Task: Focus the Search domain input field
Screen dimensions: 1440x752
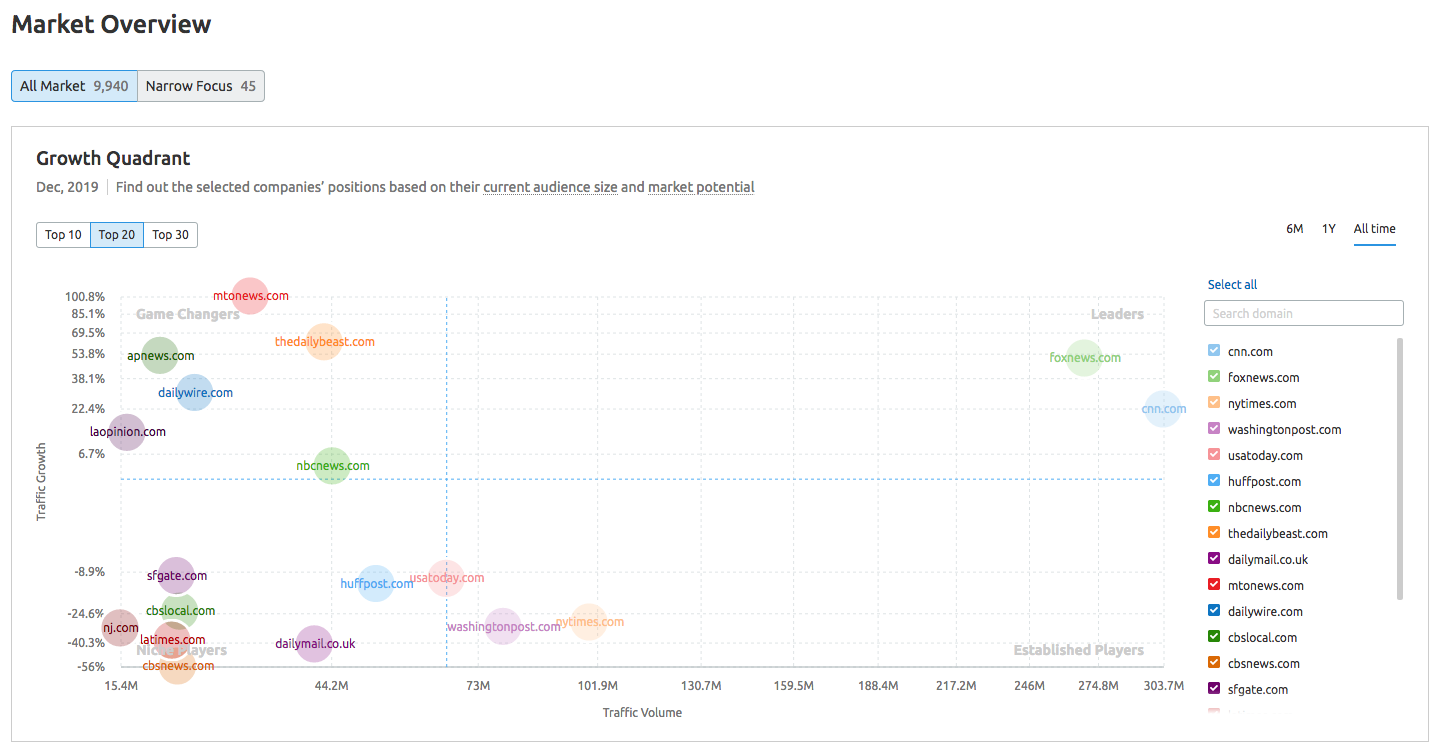Action: [1304, 313]
